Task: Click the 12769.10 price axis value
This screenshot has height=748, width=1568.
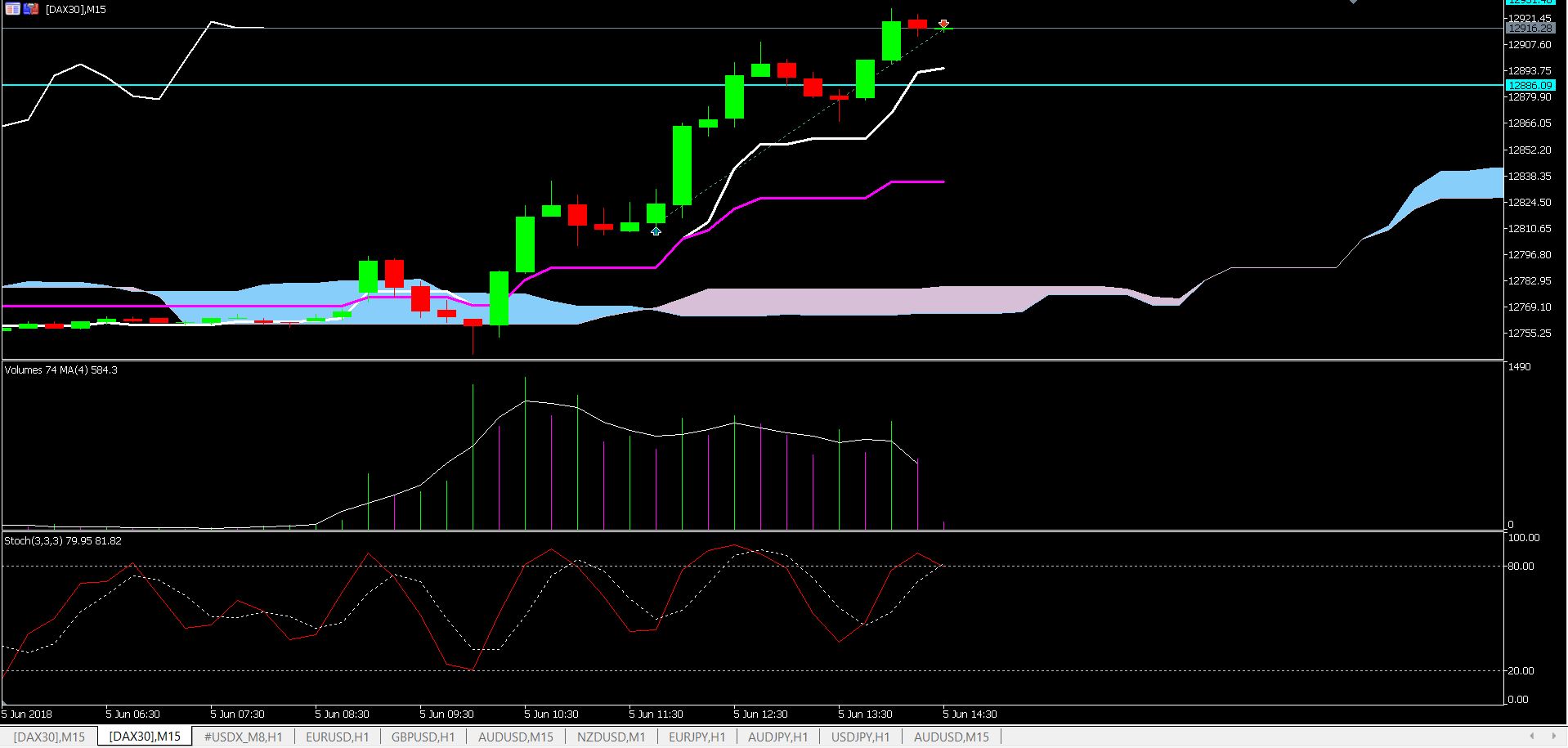Action: 1530,307
